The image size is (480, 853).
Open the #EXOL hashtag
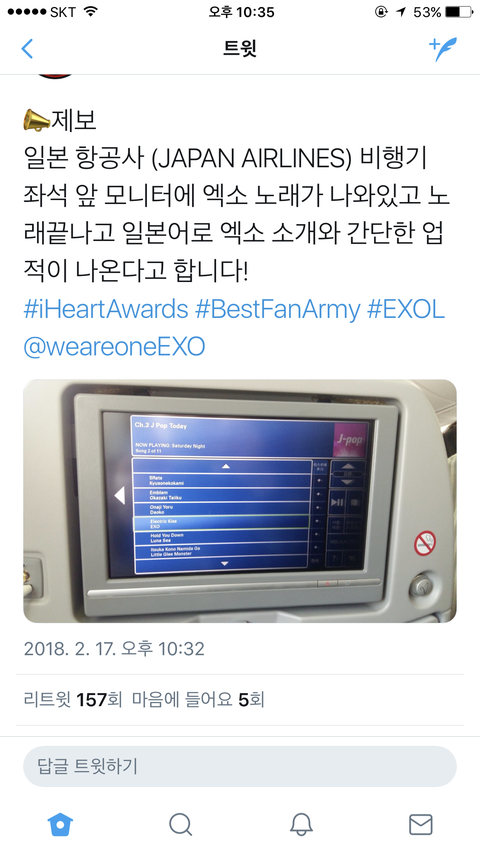[406, 310]
